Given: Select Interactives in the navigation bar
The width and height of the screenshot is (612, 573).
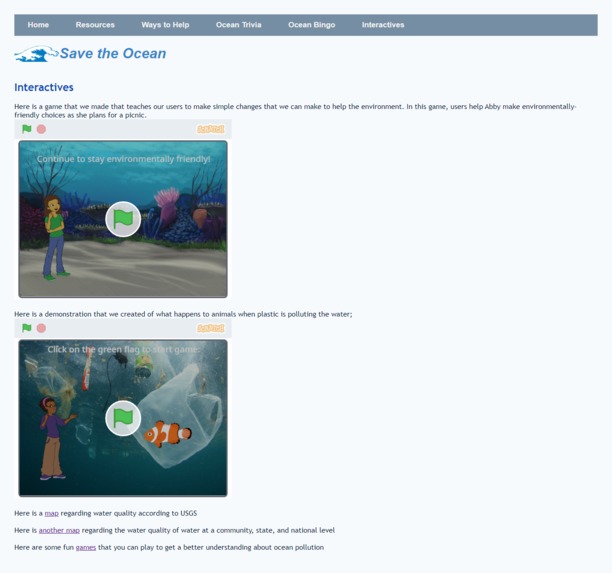Looking at the screenshot, I should click(383, 25).
